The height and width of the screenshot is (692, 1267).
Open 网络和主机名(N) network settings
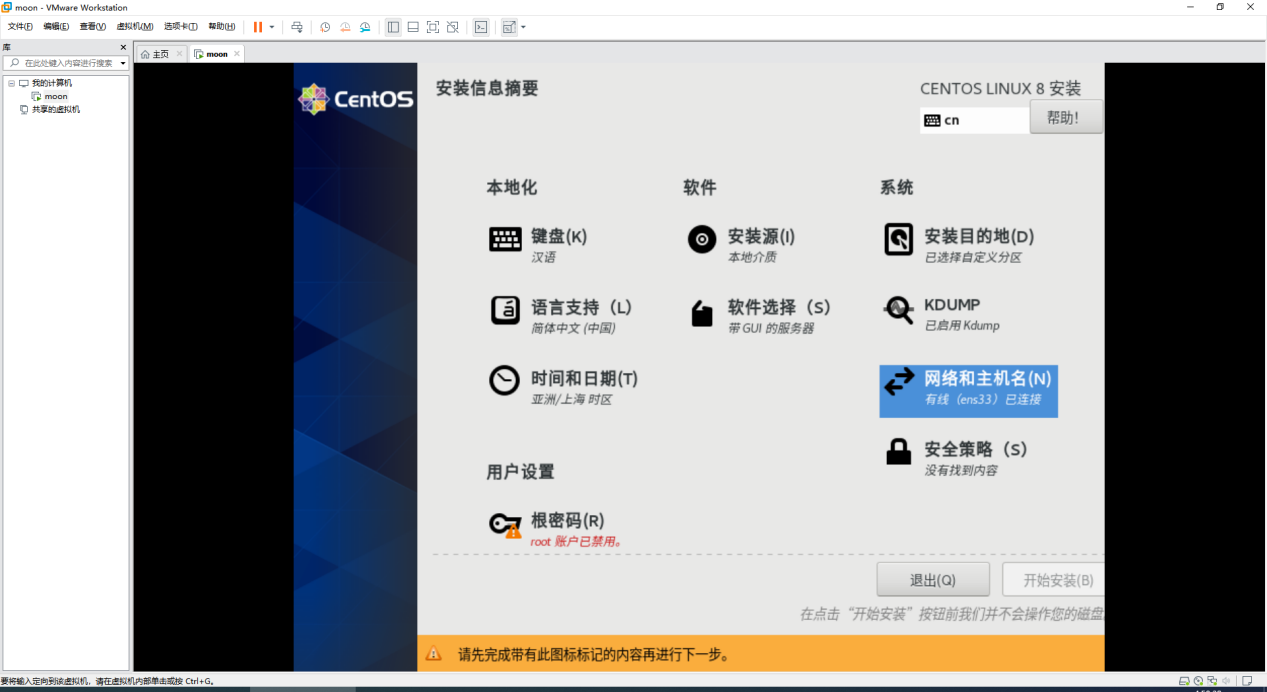968,390
